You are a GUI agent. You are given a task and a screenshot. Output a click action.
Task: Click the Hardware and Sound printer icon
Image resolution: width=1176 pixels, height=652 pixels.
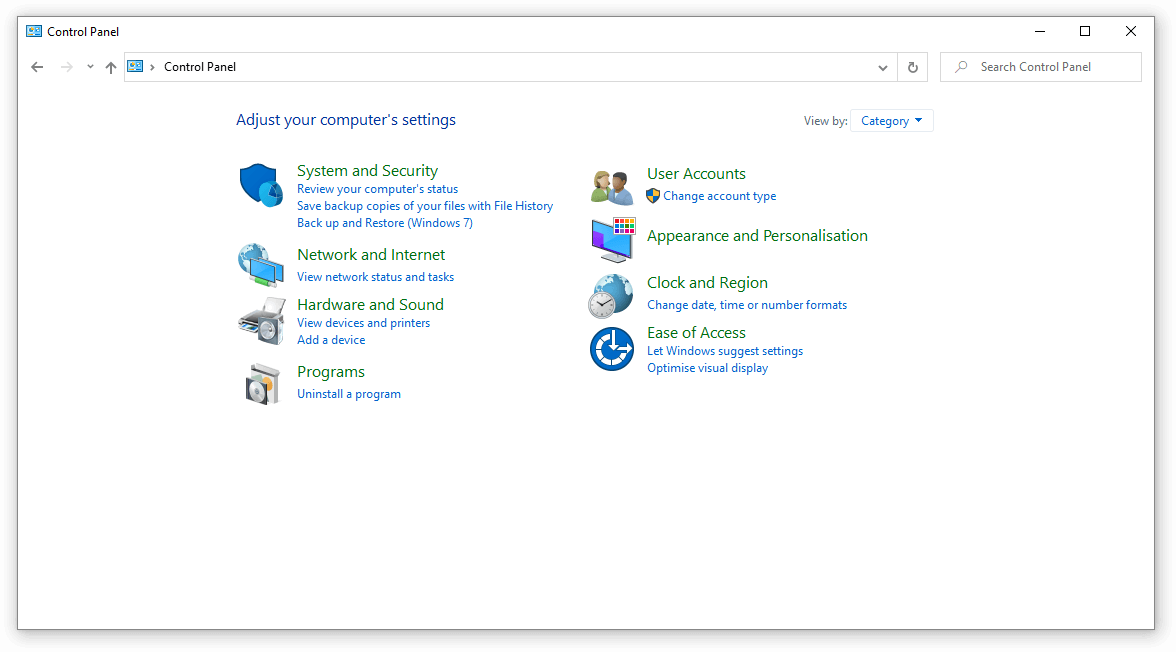click(261, 320)
